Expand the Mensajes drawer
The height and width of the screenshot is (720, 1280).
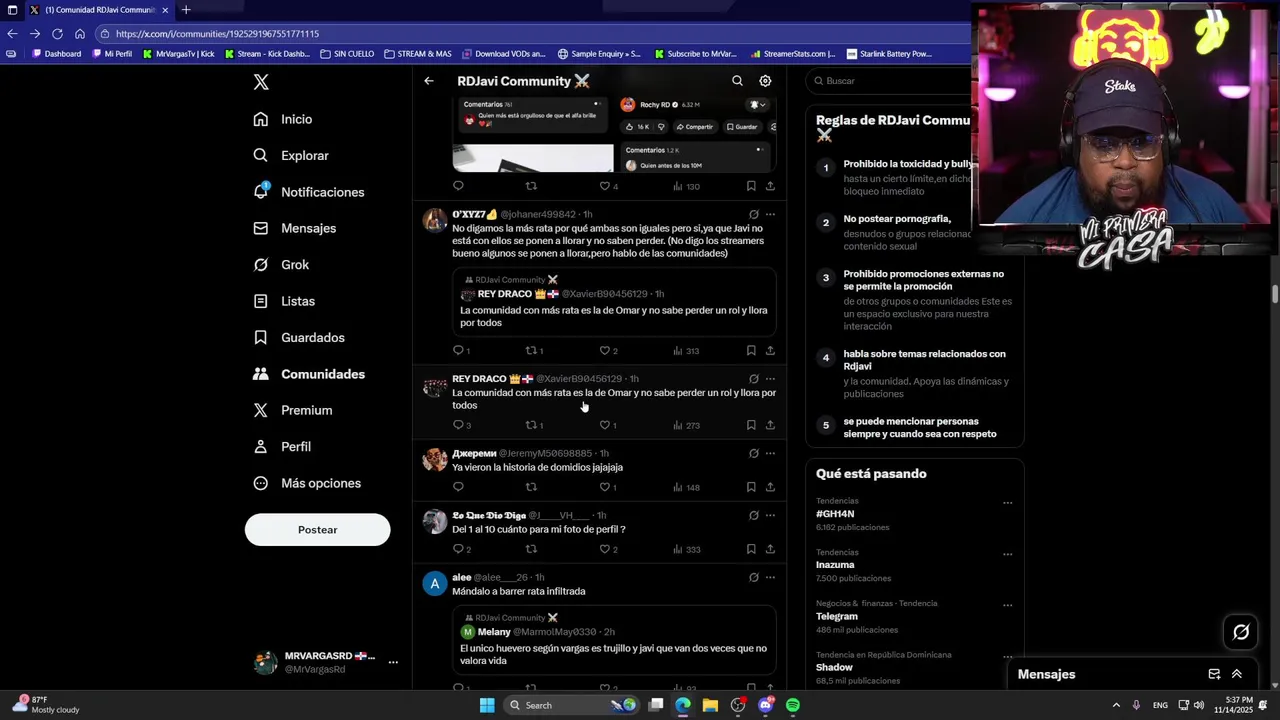point(1237,674)
